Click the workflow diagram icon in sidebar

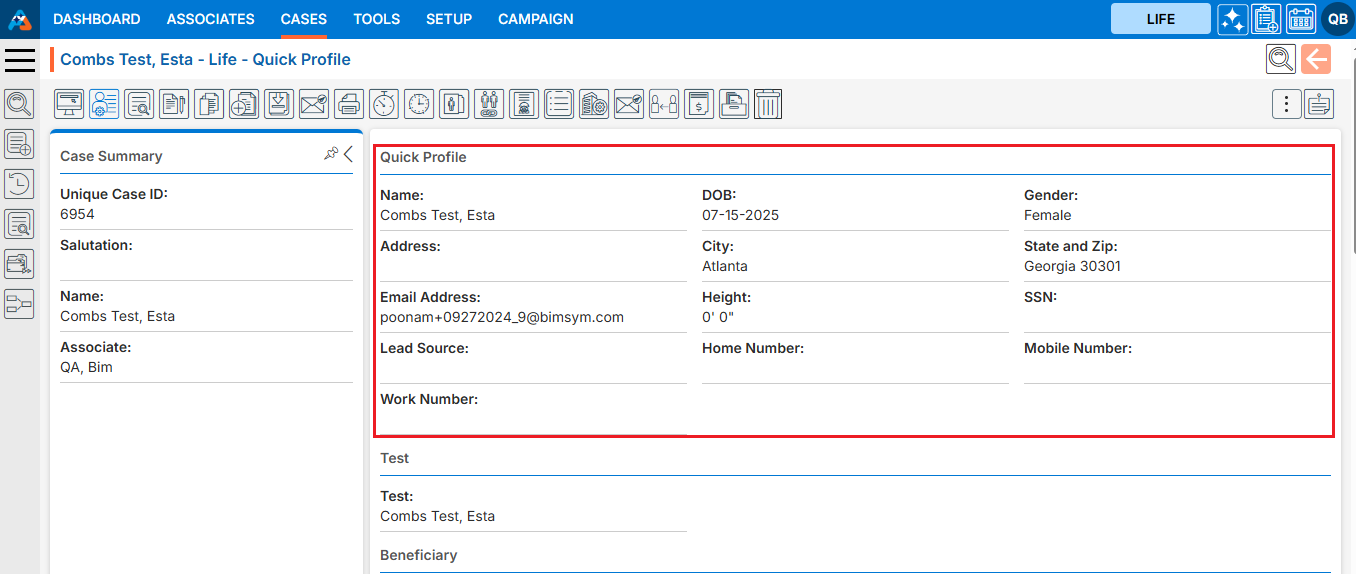click(x=19, y=304)
